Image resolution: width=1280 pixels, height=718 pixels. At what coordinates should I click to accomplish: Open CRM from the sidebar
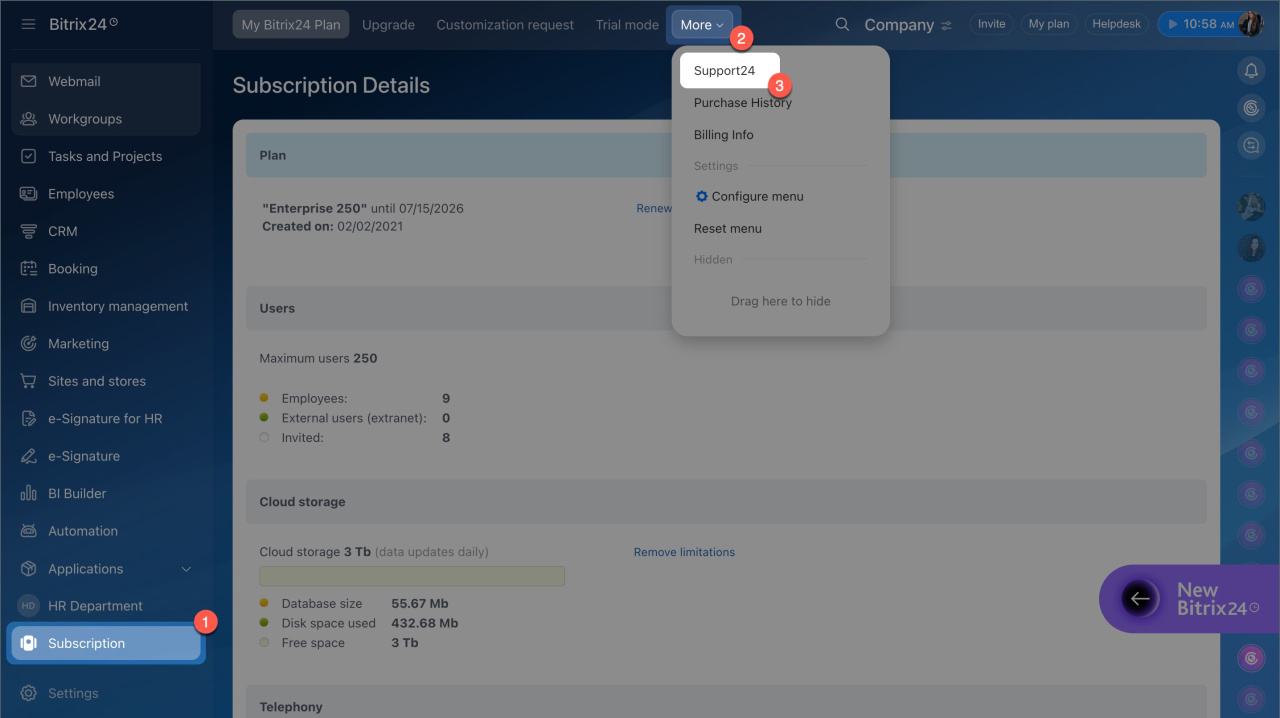(62, 231)
